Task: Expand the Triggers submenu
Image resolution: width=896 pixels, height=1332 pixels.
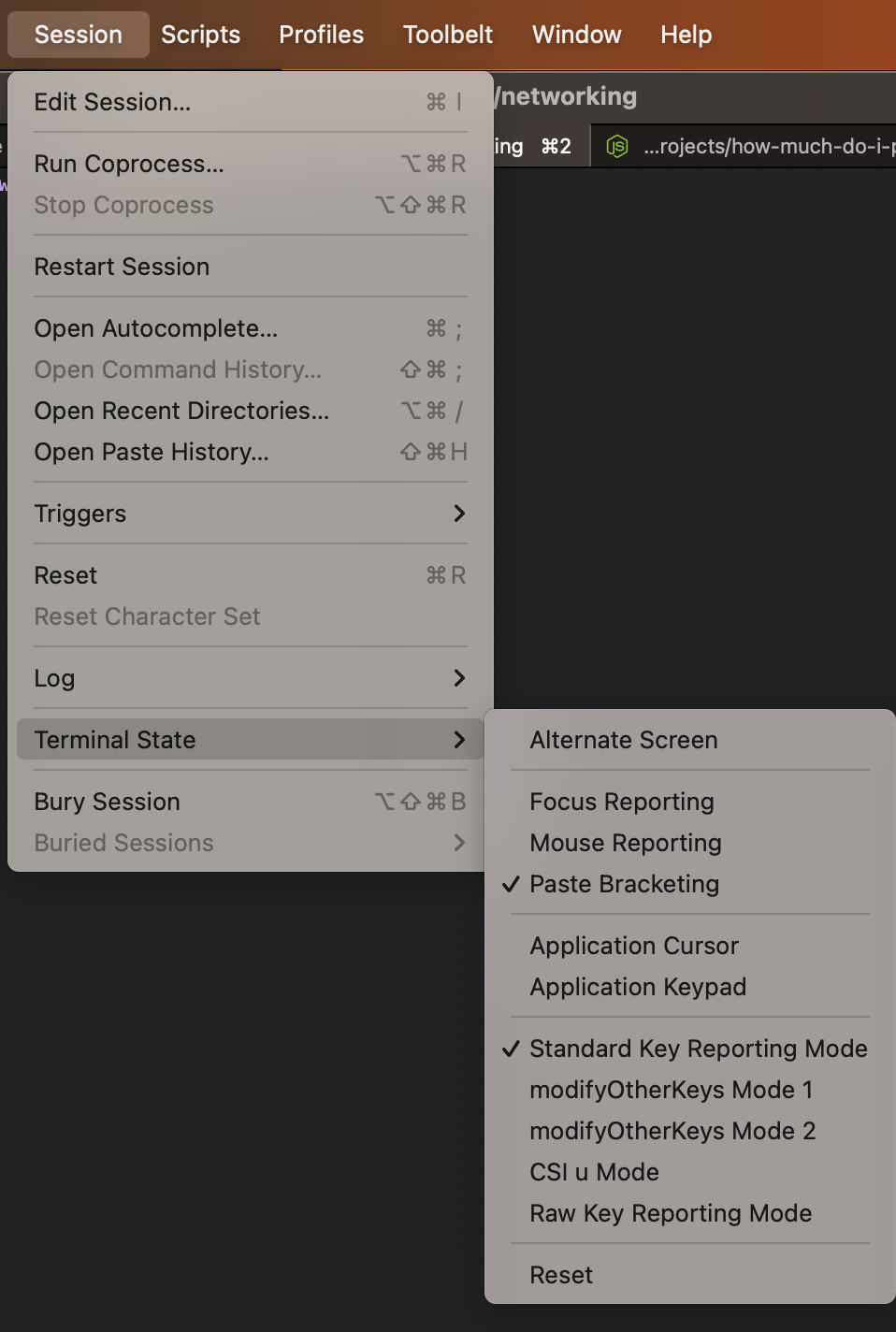Action: pyautogui.click(x=251, y=514)
